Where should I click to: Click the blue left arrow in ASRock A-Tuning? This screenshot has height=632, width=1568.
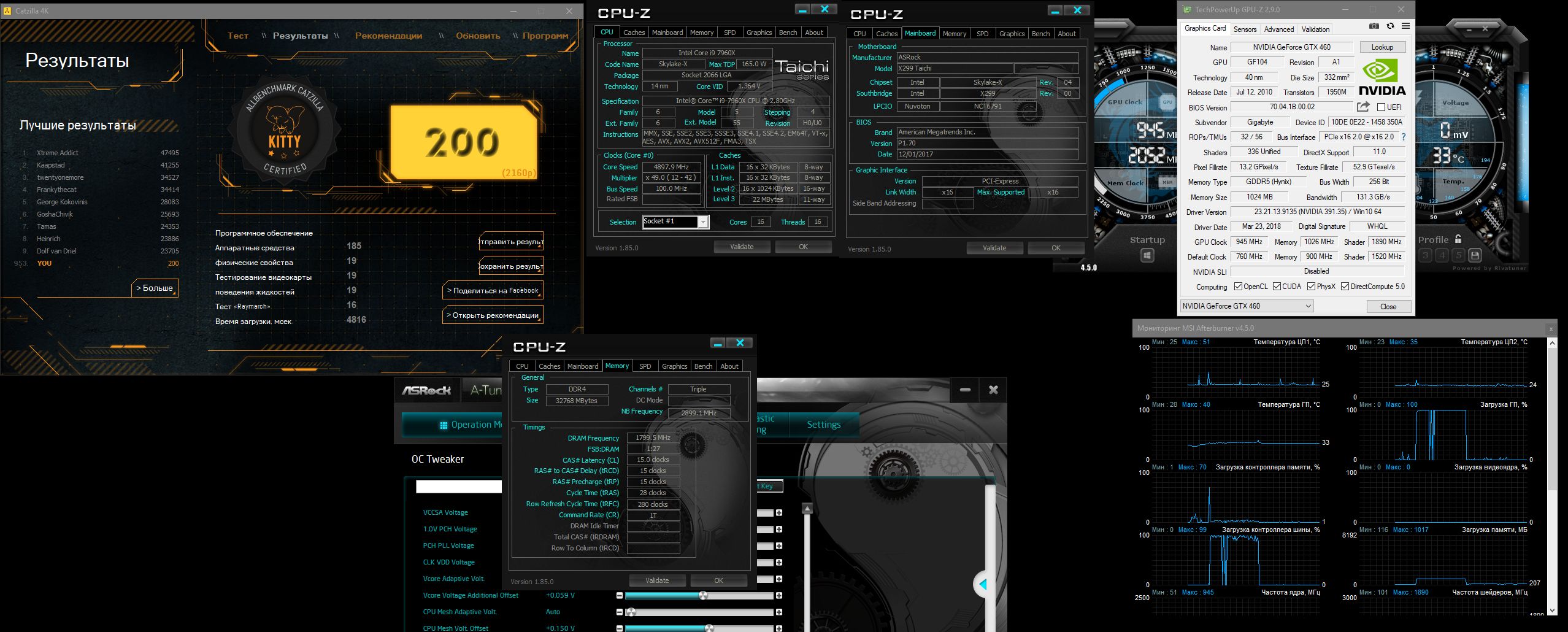[x=983, y=584]
